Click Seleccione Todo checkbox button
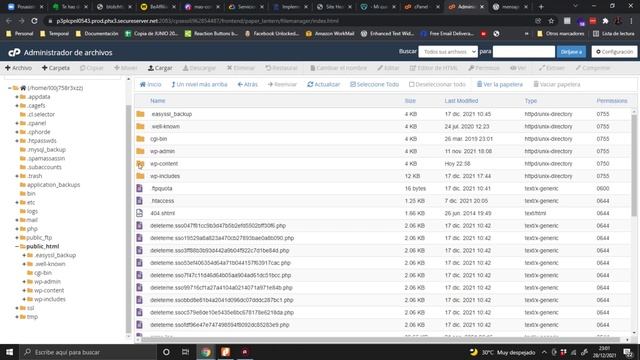640x360 pixels. (374, 84)
